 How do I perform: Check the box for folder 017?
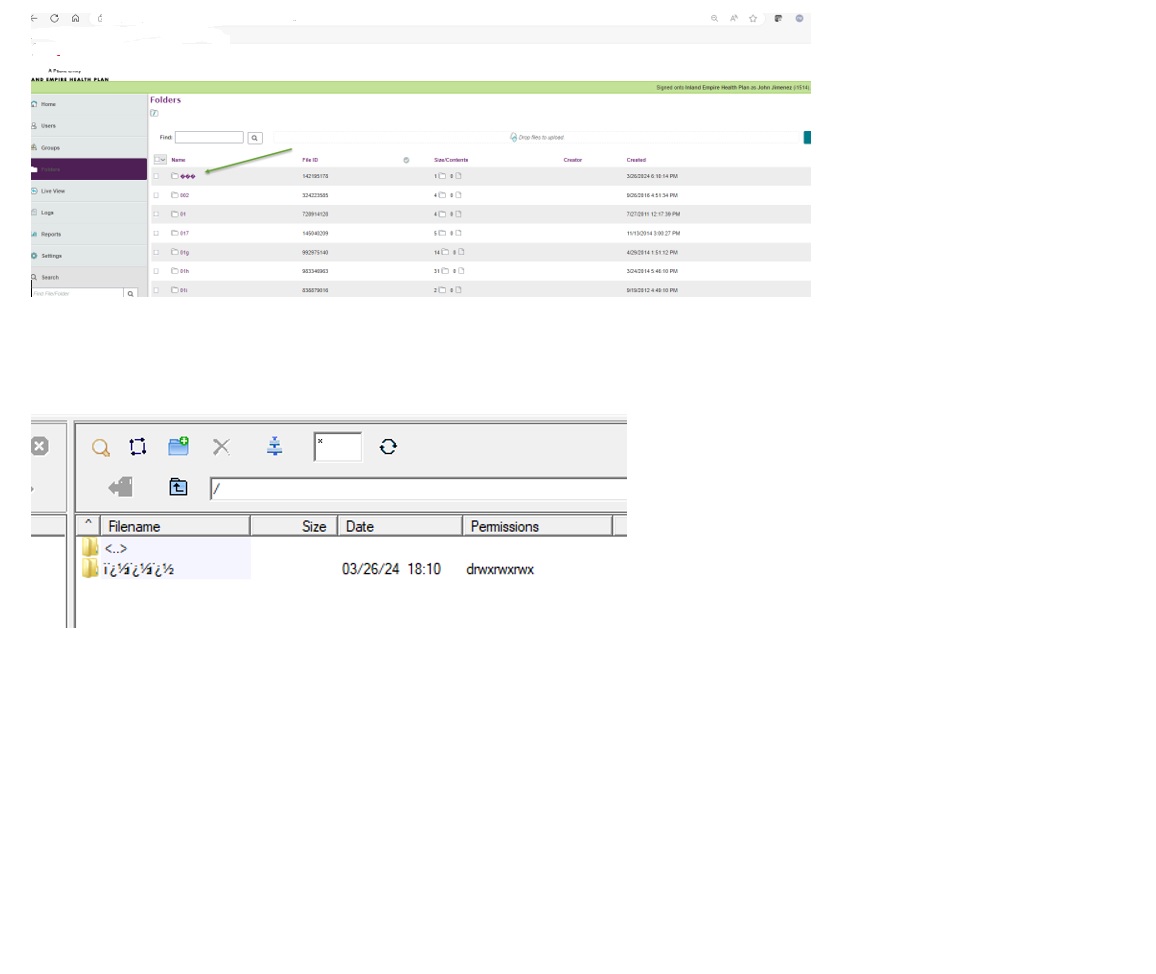[156, 233]
